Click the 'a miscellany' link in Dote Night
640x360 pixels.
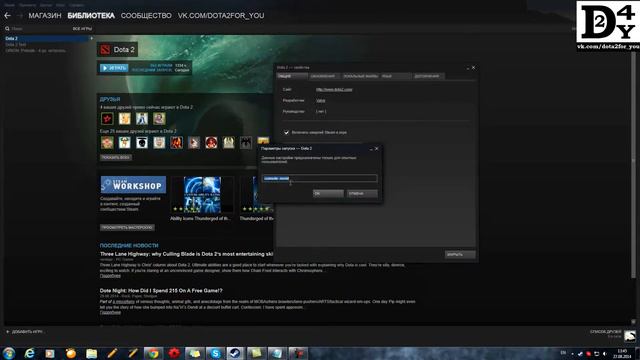123,302
